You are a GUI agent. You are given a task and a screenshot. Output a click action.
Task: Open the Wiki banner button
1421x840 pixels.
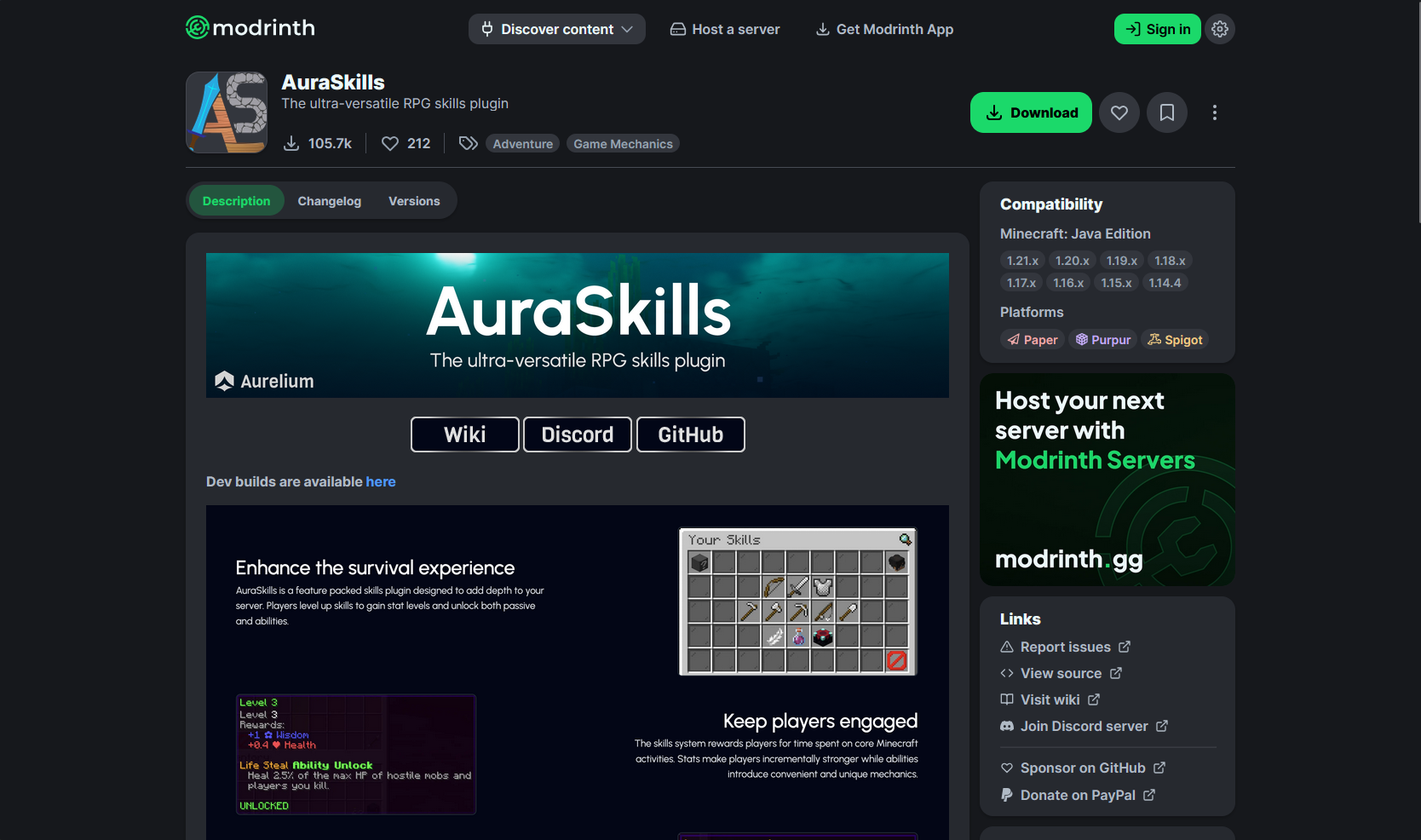pyautogui.click(x=465, y=434)
